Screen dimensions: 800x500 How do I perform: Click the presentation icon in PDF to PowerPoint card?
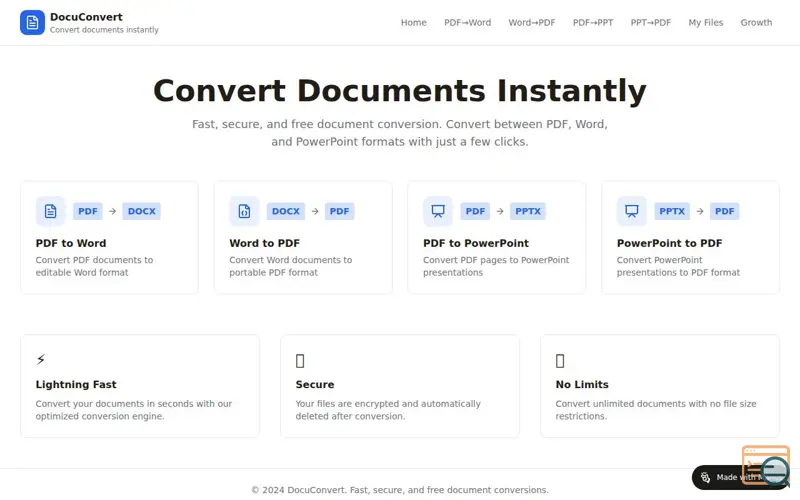tap(438, 211)
